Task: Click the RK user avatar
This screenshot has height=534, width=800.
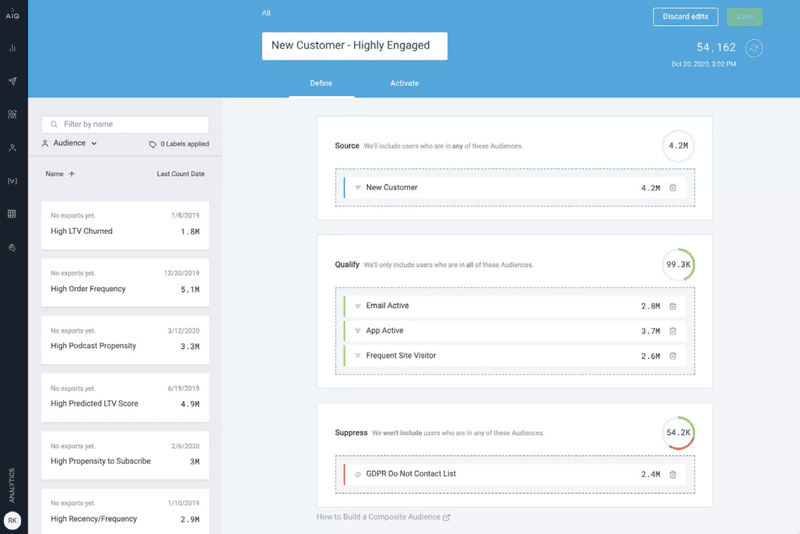Action: click(12, 521)
